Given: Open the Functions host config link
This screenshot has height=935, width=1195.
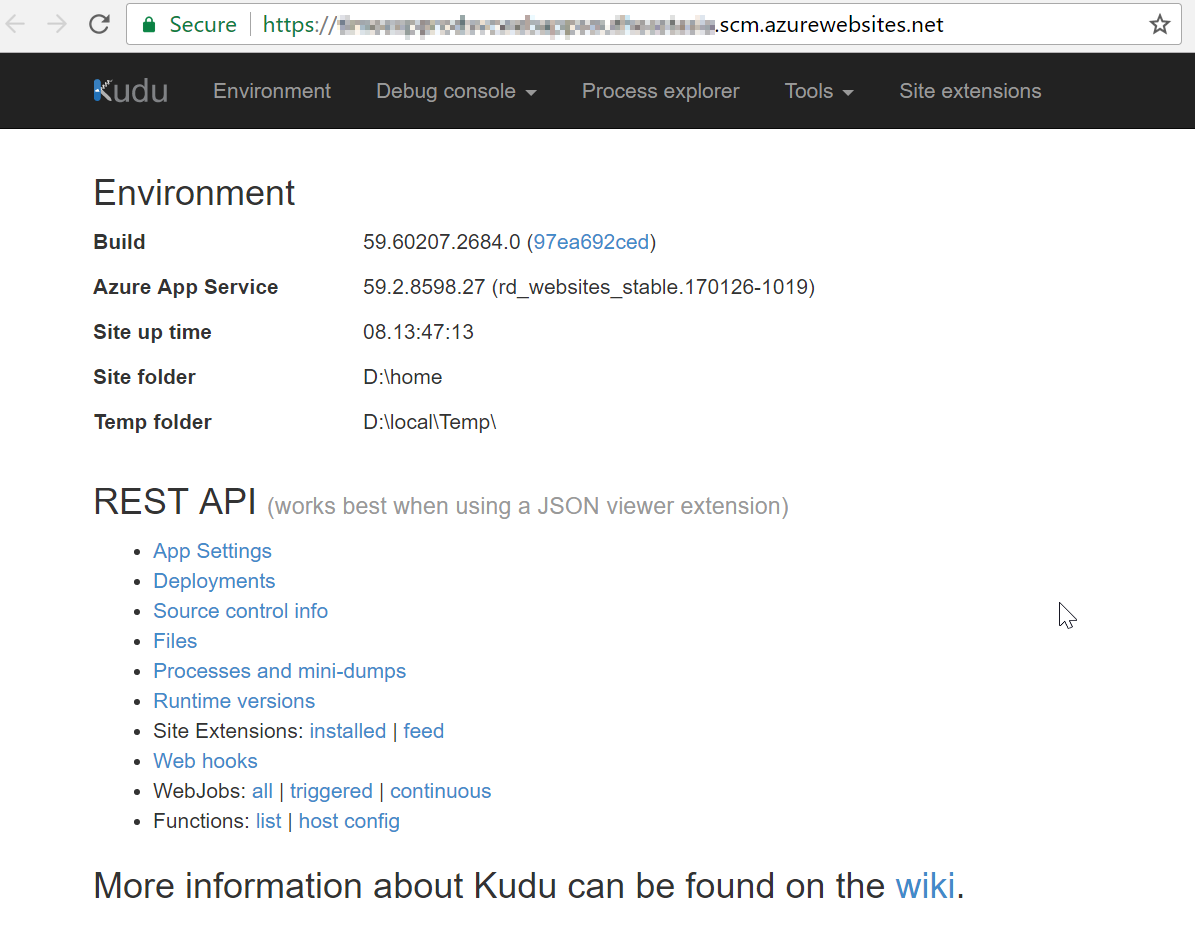Looking at the screenshot, I should [349, 821].
